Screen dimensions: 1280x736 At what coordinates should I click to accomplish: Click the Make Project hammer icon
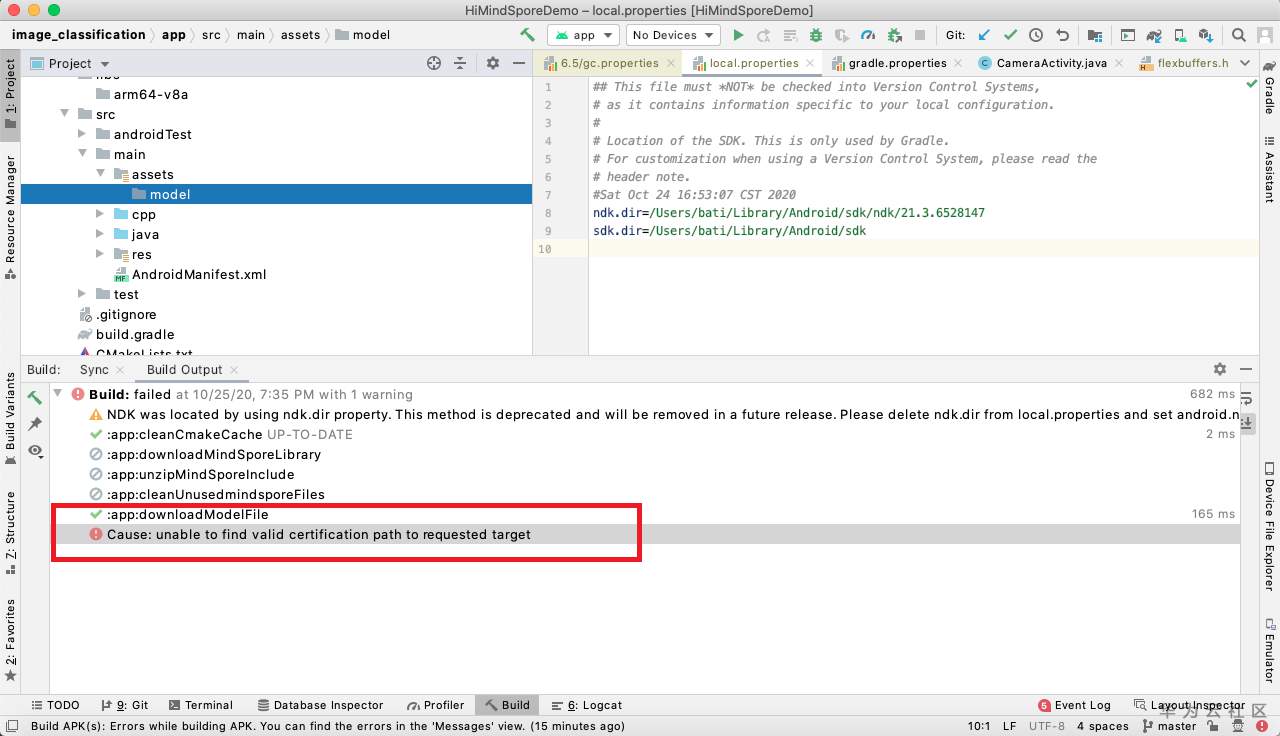[527, 35]
